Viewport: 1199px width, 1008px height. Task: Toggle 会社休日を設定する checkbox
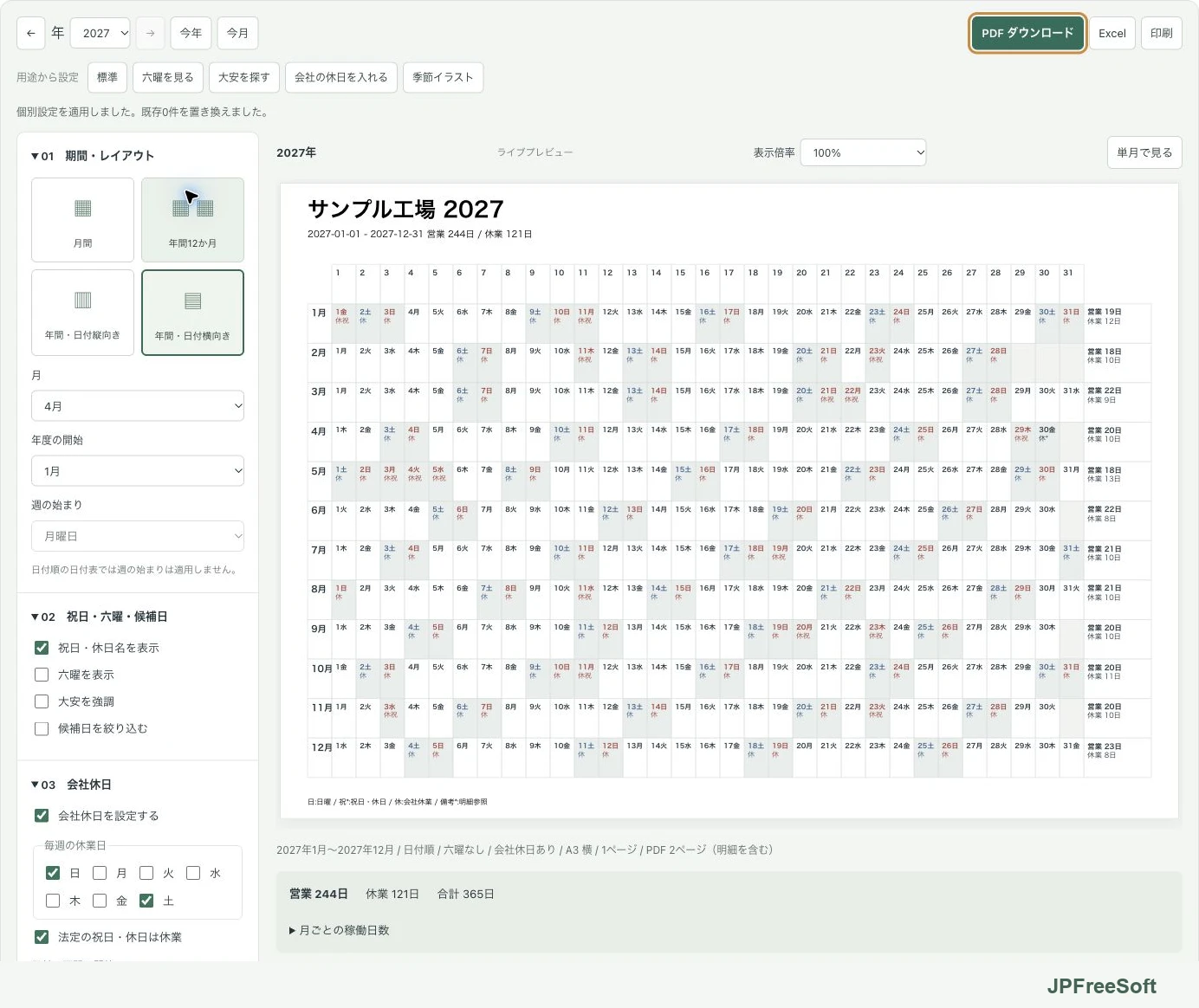click(42, 816)
